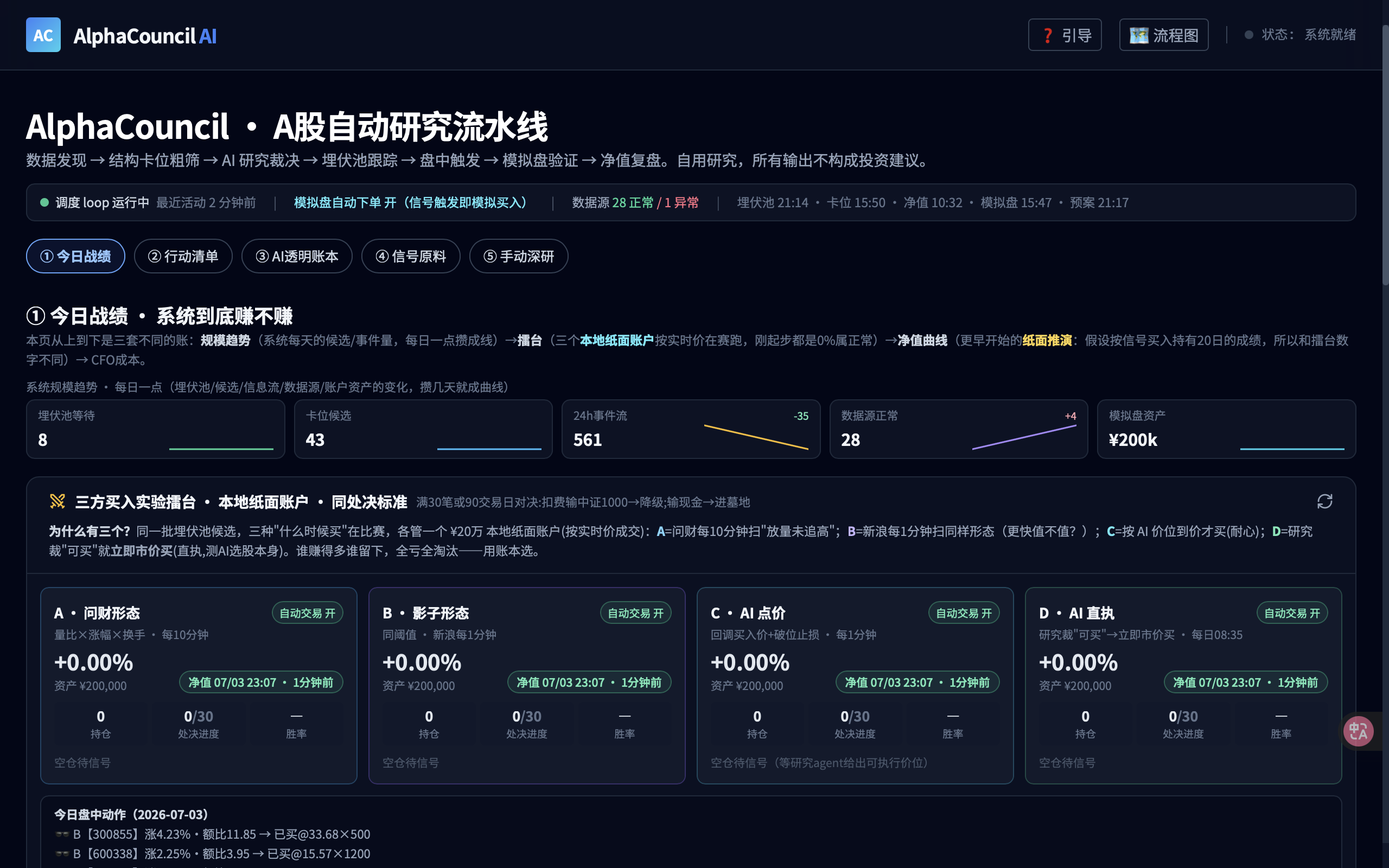Click the 净值 07/03 23:07 badge on card C
Viewport: 1389px width, 868px height.
917,682
